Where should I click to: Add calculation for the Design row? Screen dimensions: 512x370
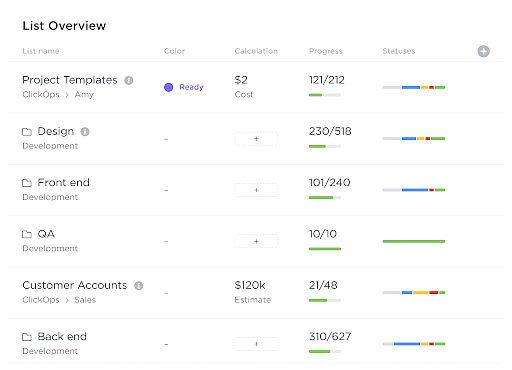pyautogui.click(x=256, y=139)
